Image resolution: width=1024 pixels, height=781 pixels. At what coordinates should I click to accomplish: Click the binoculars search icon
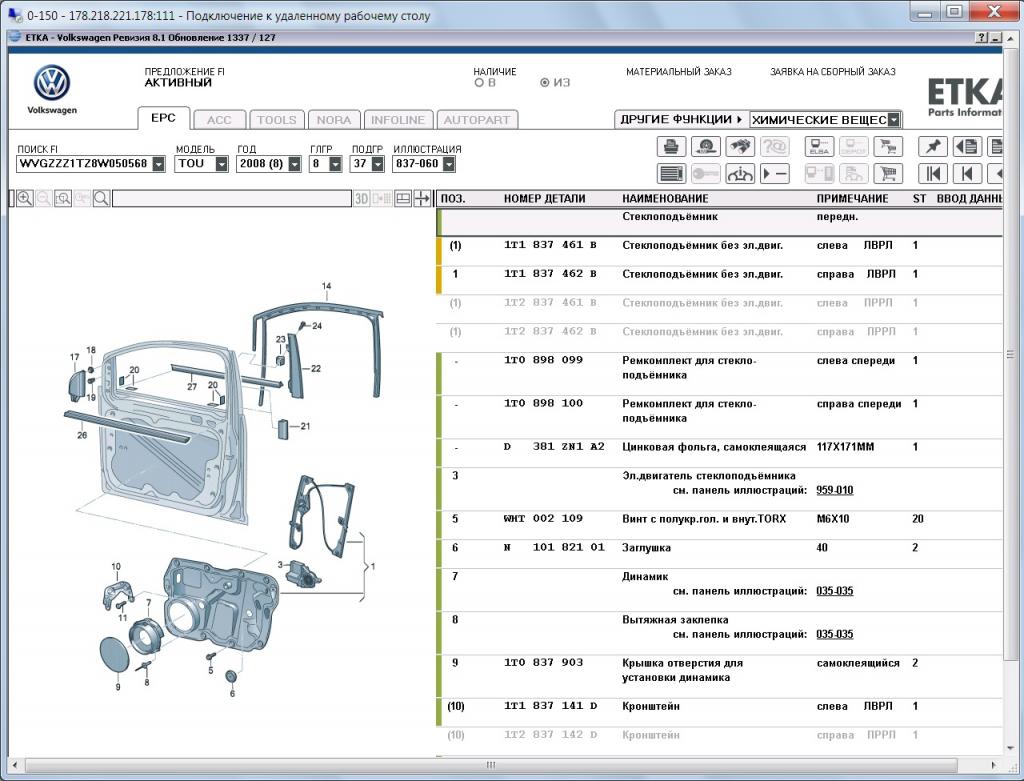(739, 146)
